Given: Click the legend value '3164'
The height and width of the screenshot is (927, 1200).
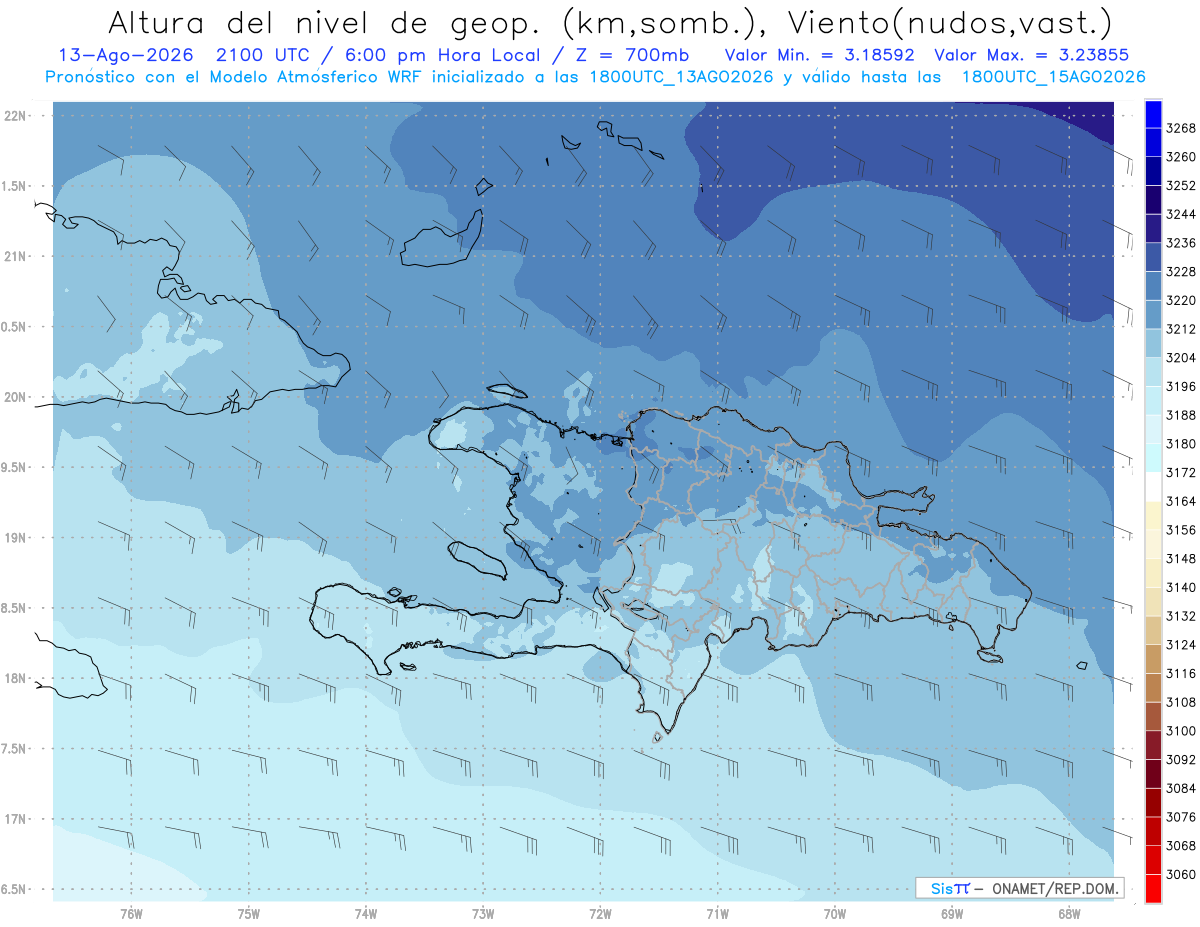Looking at the screenshot, I should tap(1180, 501).
